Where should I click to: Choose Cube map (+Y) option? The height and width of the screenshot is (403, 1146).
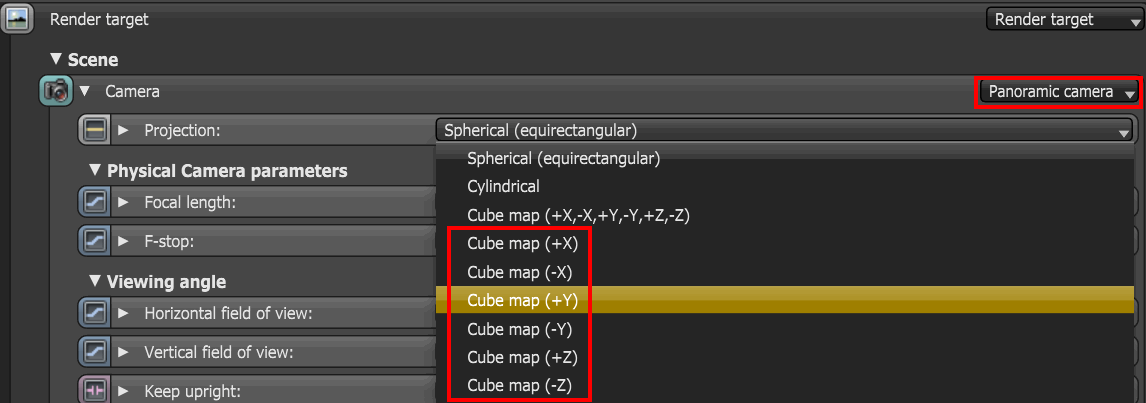522,300
